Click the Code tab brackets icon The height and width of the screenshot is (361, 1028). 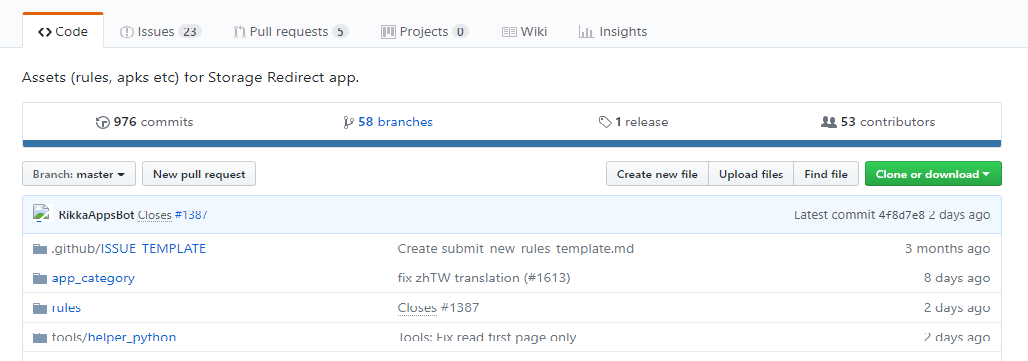pyautogui.click(x=45, y=31)
